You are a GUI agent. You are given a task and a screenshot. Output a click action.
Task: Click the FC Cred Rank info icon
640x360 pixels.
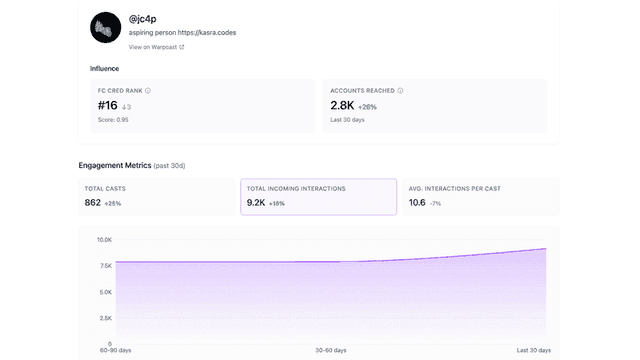(x=148, y=91)
